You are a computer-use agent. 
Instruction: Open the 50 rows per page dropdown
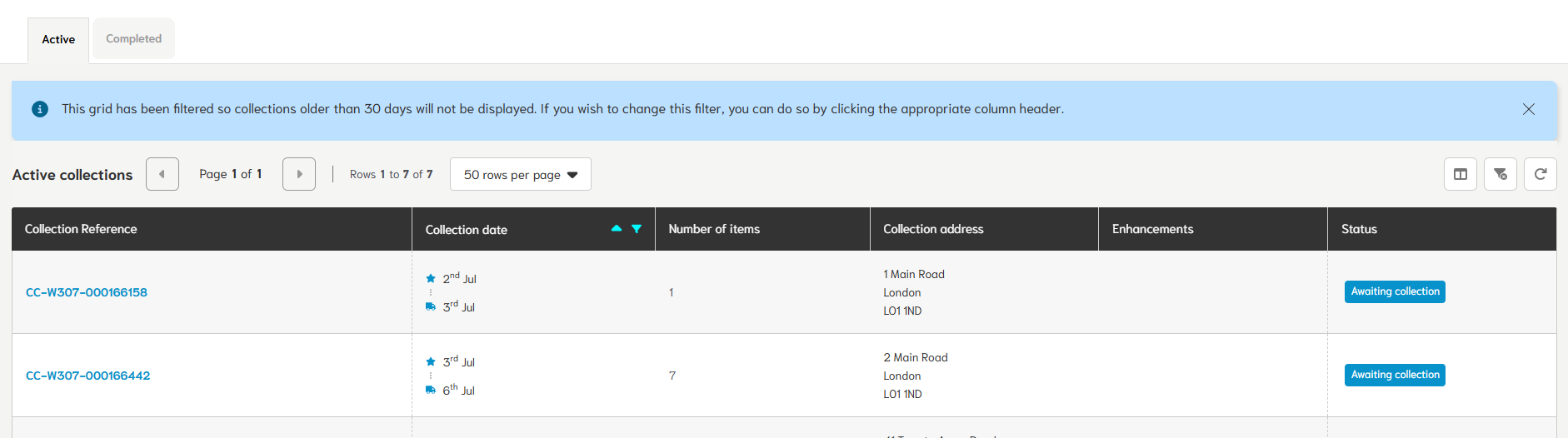pos(521,174)
